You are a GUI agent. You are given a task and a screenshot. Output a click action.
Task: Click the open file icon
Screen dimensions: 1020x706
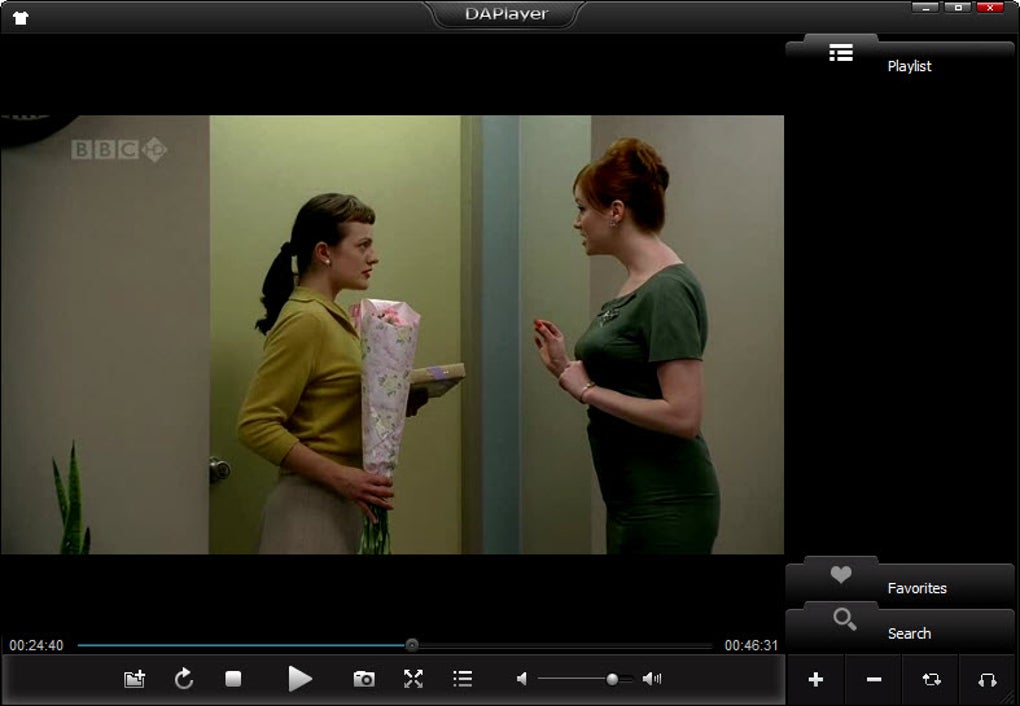(134, 679)
